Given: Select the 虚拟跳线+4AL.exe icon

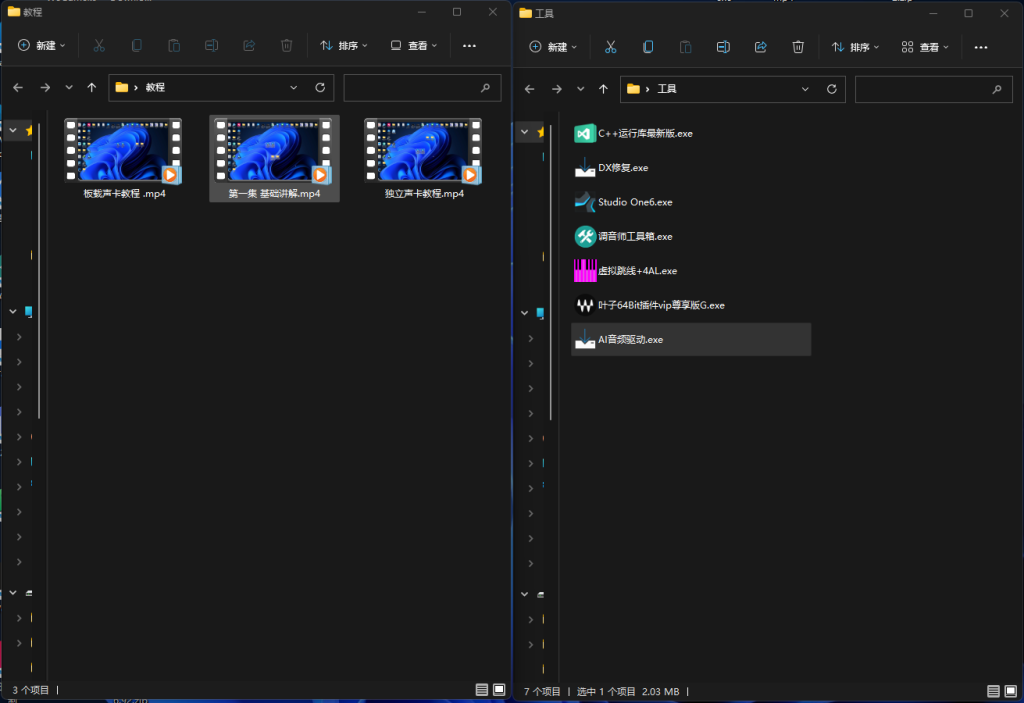Looking at the screenshot, I should pos(585,270).
